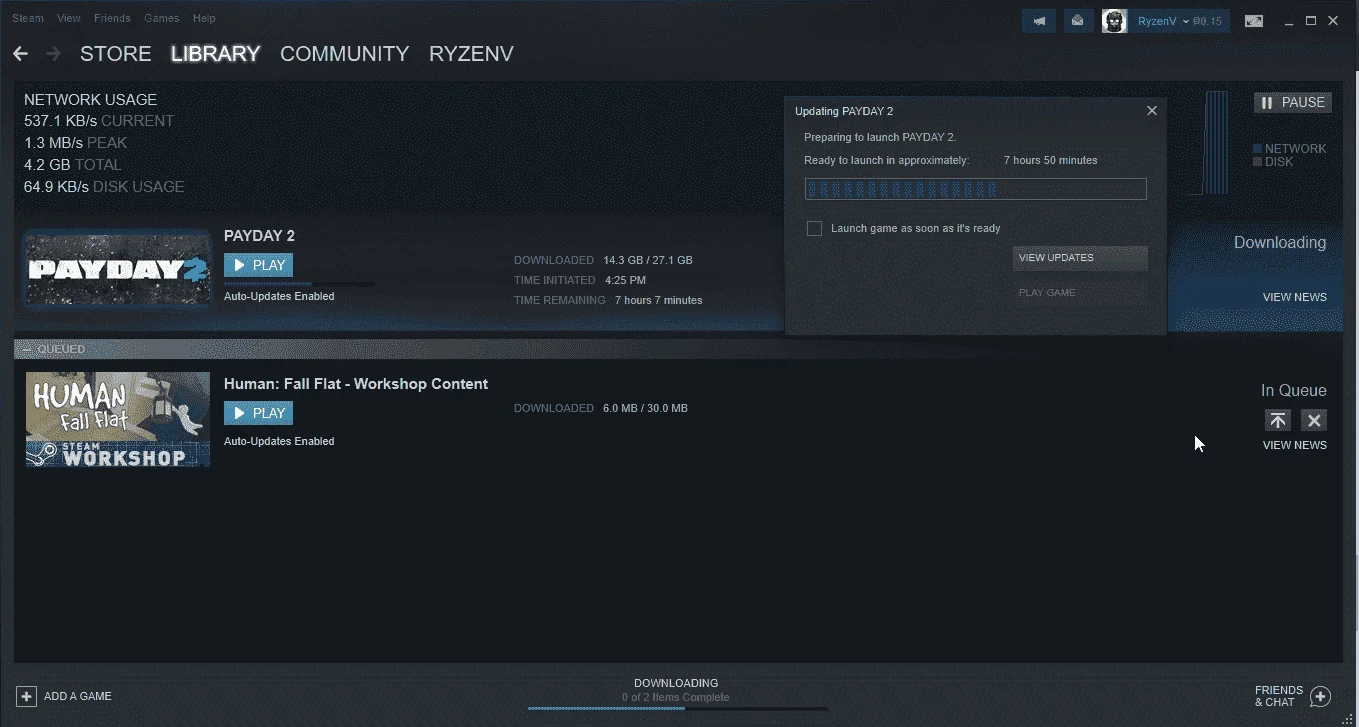Click the 64.9 KB/s disk usage value

[56, 187]
